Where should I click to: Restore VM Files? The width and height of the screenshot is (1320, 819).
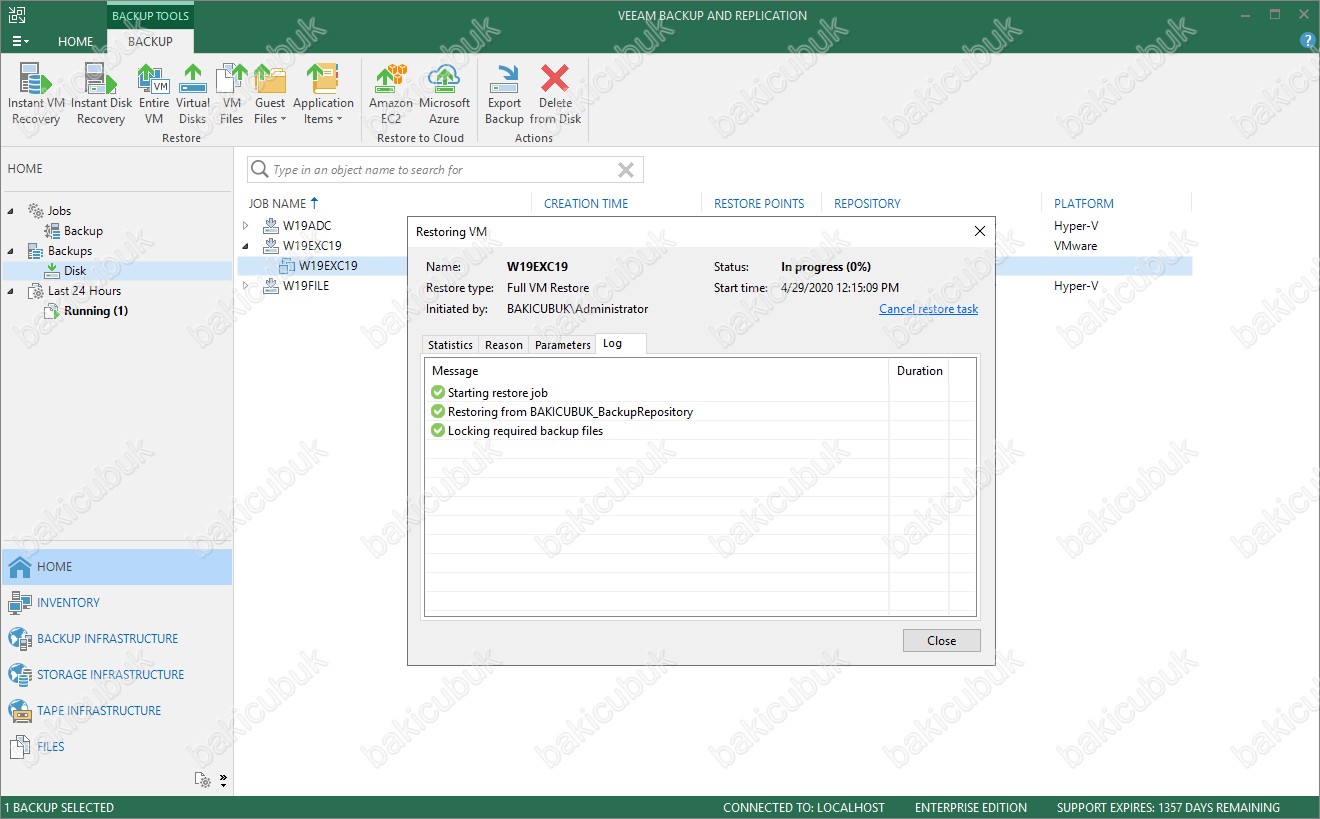click(232, 94)
